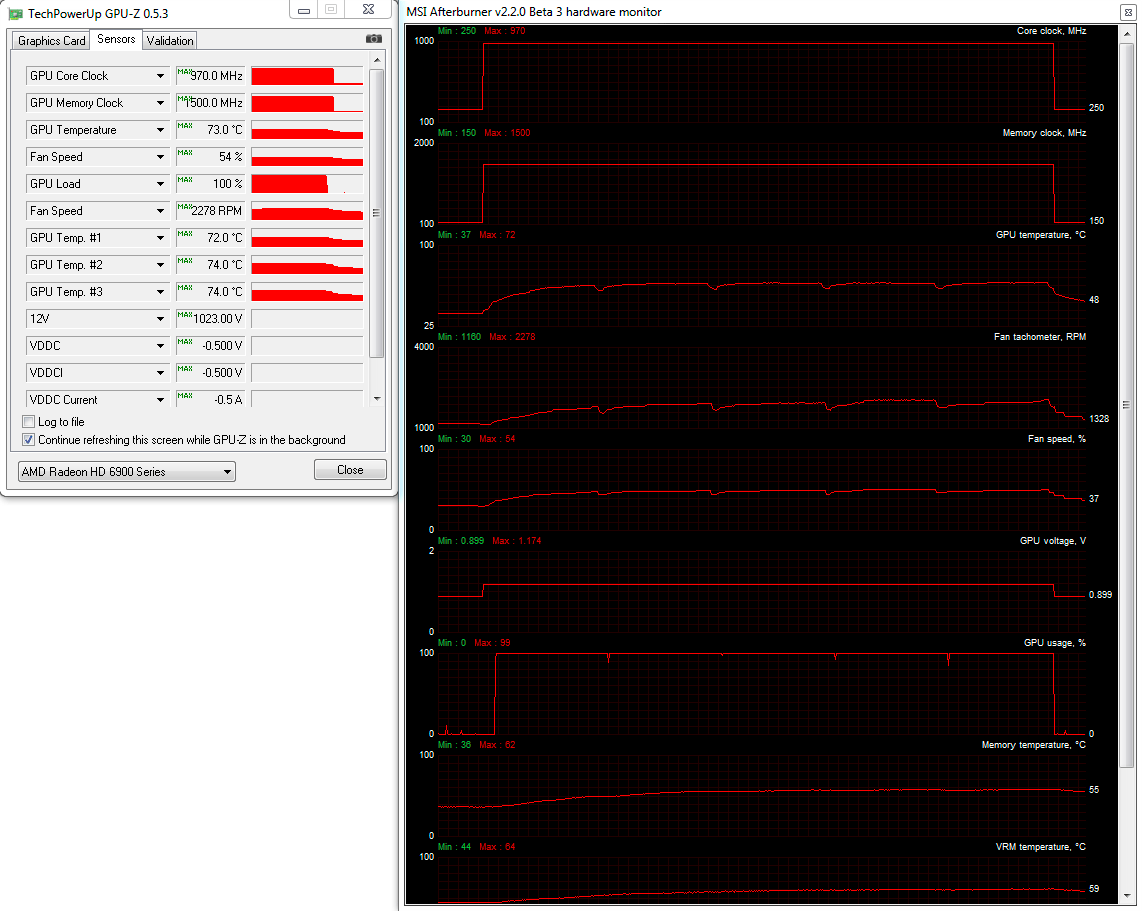The image size is (1142, 911).
Task: Open the GPU Core Clock sensor dropdown
Action: coord(160,76)
